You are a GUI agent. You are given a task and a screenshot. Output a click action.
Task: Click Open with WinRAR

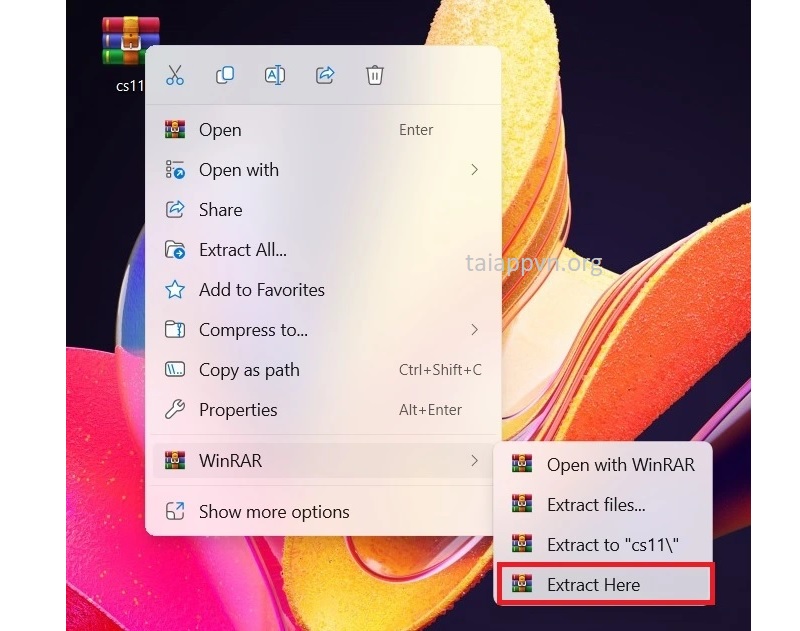tap(620, 465)
